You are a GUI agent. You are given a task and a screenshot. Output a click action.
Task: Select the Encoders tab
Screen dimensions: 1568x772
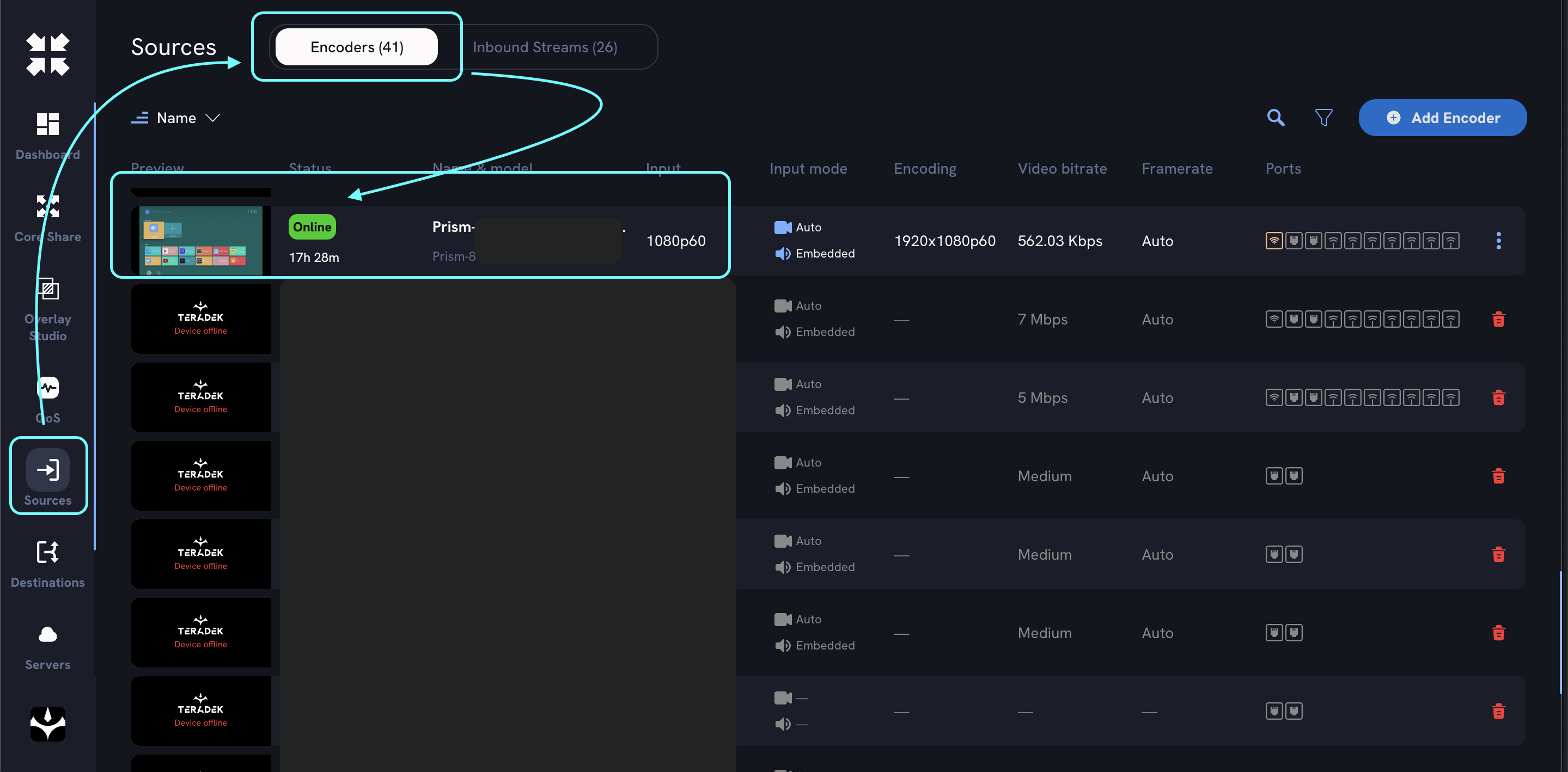pyautogui.click(x=356, y=47)
